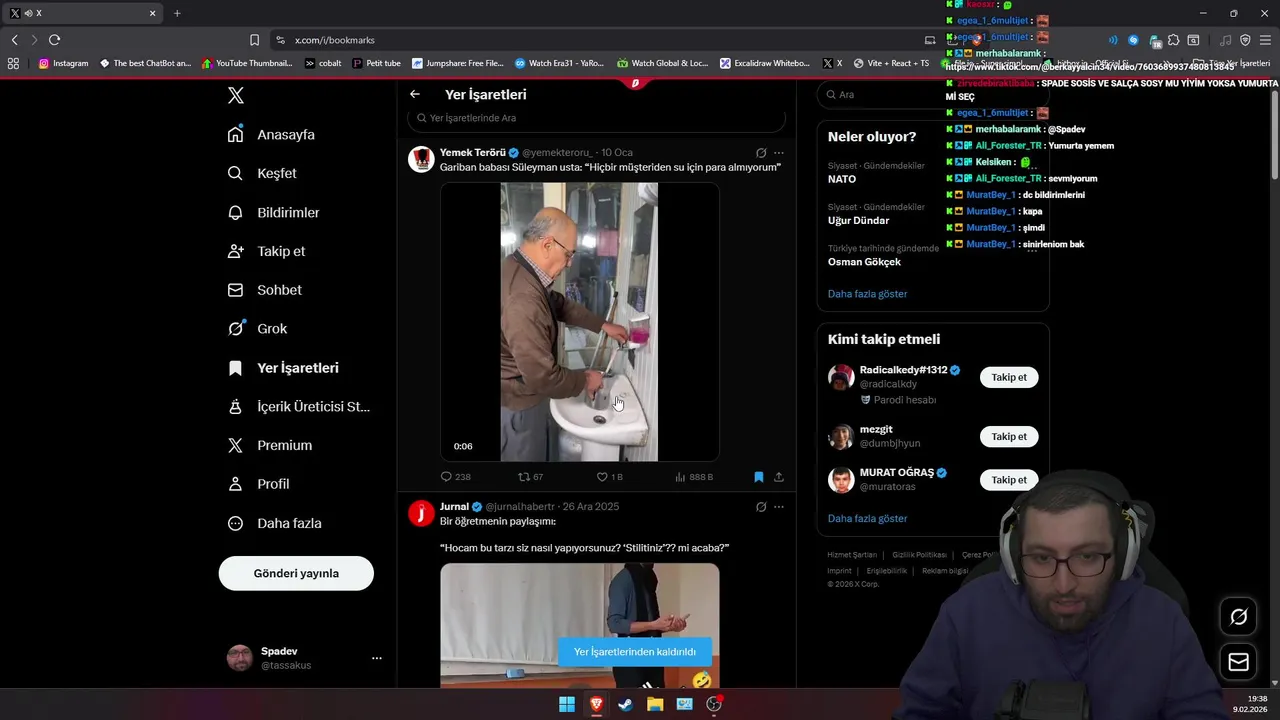Open İçerik Üreticisi Stüdyosu sidebar item
Screen dimensions: 1280x720
point(299,406)
